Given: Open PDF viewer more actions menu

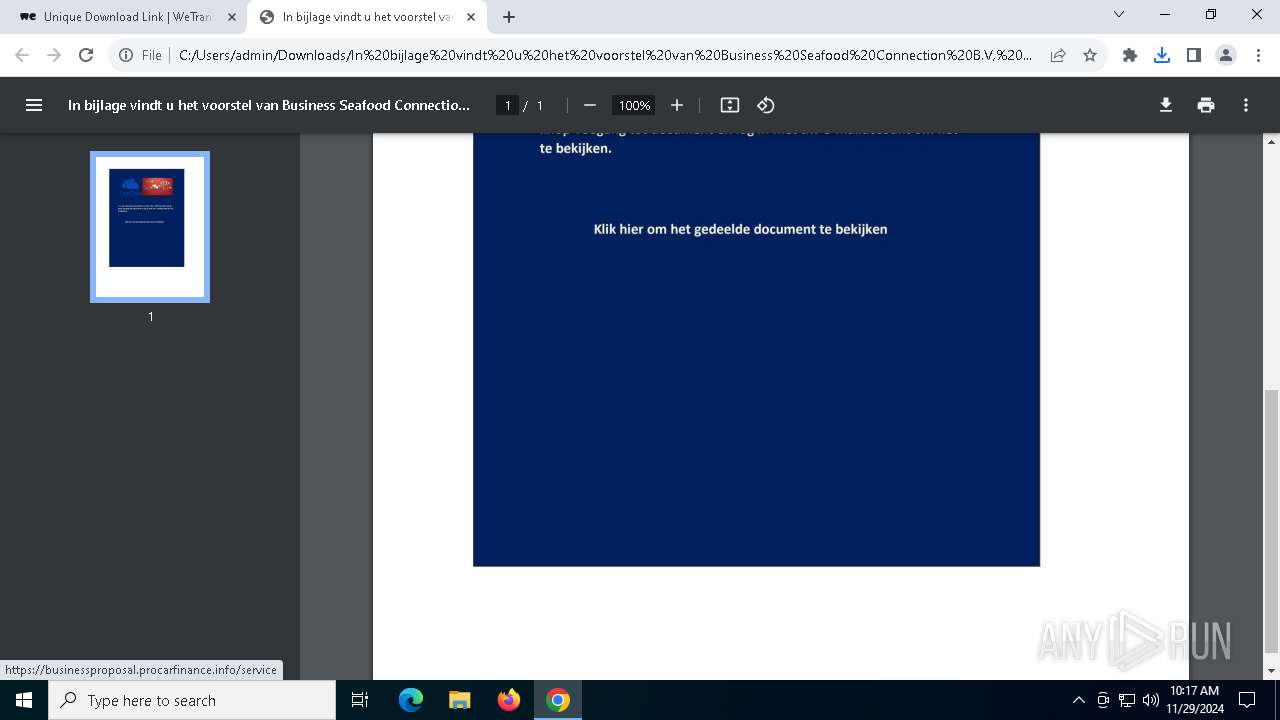Looking at the screenshot, I should pyautogui.click(x=1246, y=105).
